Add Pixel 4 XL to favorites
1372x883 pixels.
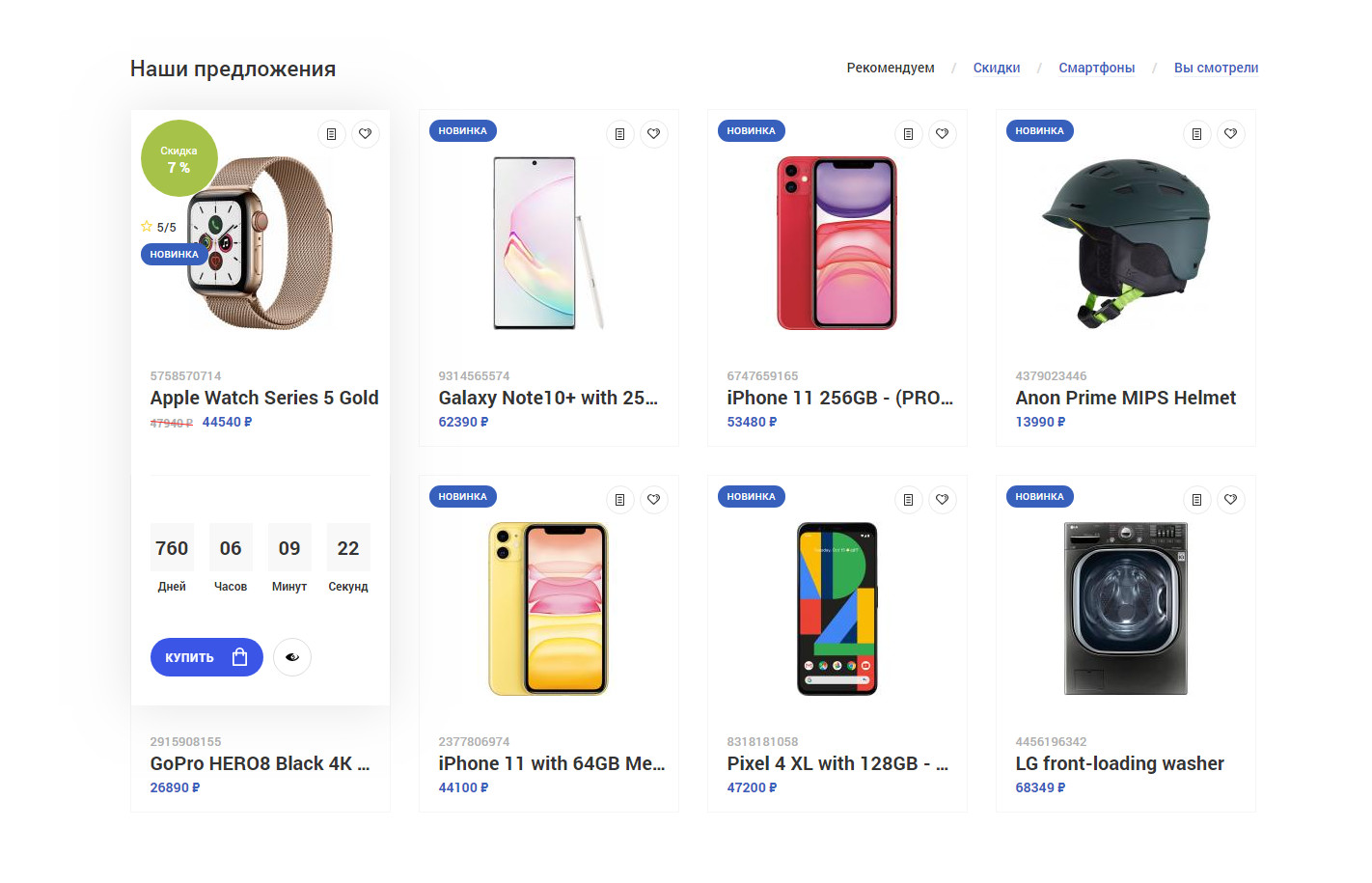pyautogui.click(x=942, y=500)
